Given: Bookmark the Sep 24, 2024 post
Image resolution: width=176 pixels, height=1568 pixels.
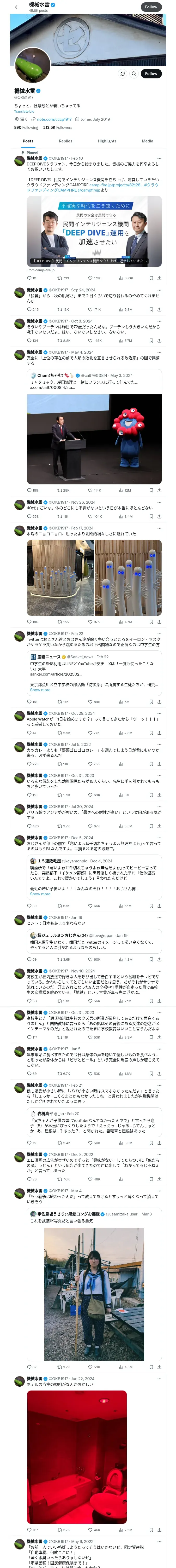Looking at the screenshot, I should [x=150, y=309].
